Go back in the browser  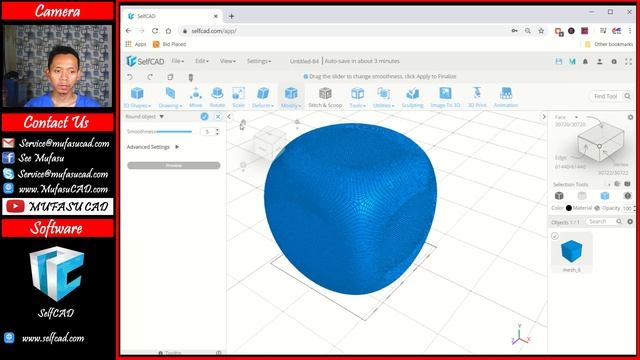point(129,31)
